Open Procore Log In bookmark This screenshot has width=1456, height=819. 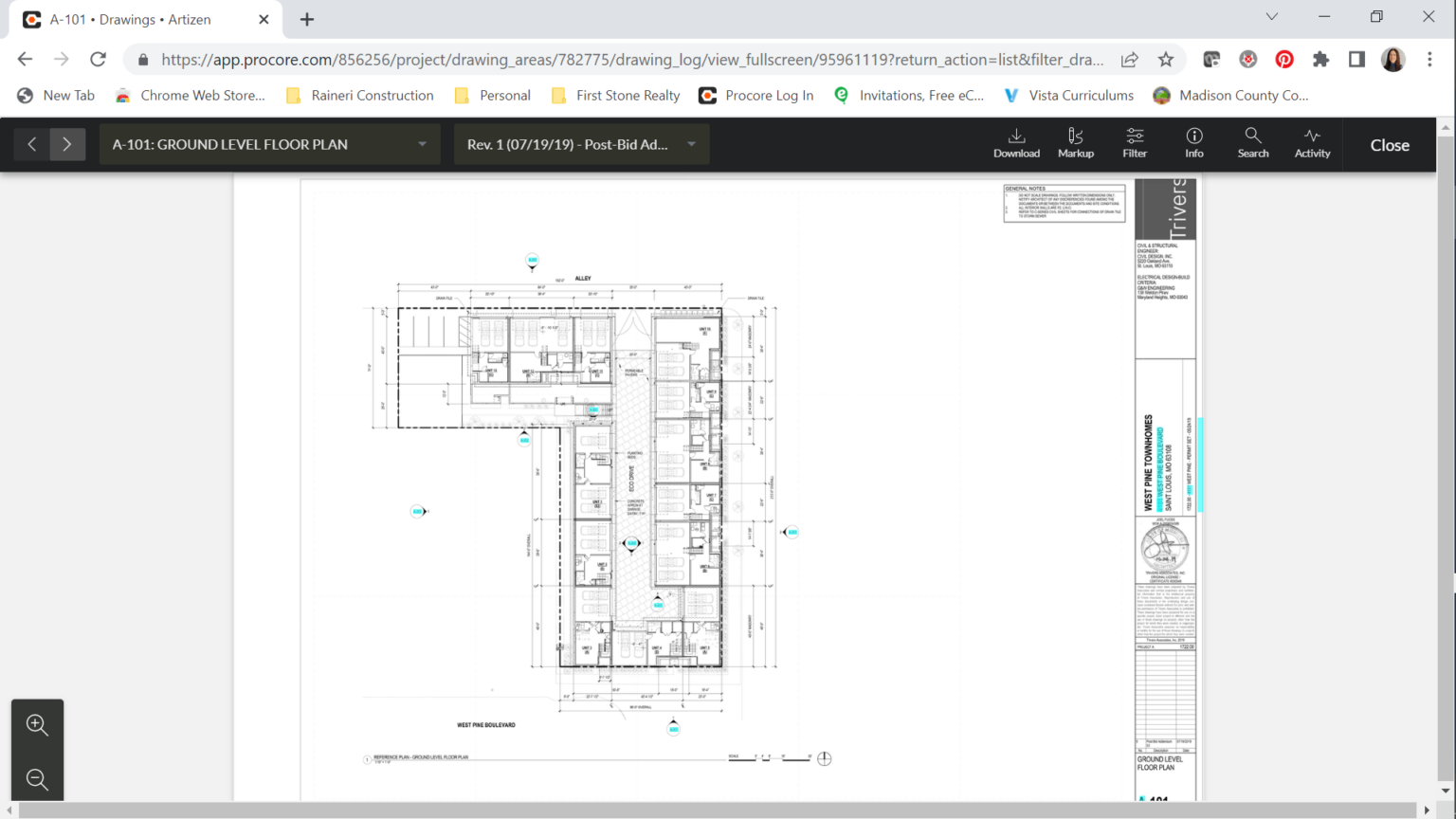756,95
